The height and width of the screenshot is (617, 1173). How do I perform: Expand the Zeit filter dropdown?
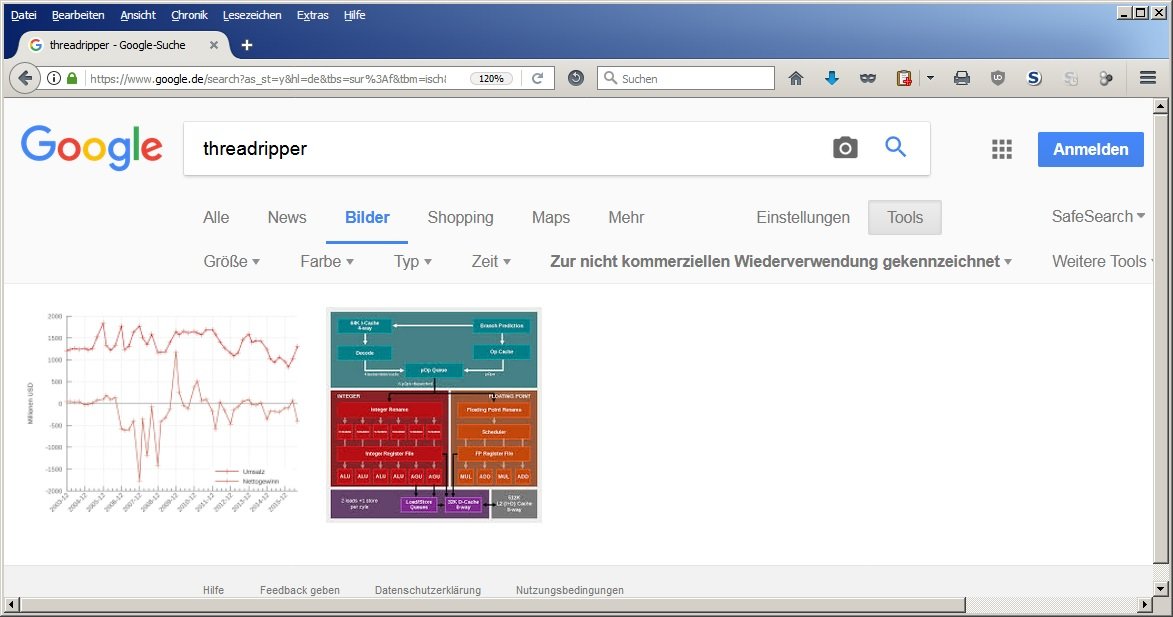click(x=491, y=261)
